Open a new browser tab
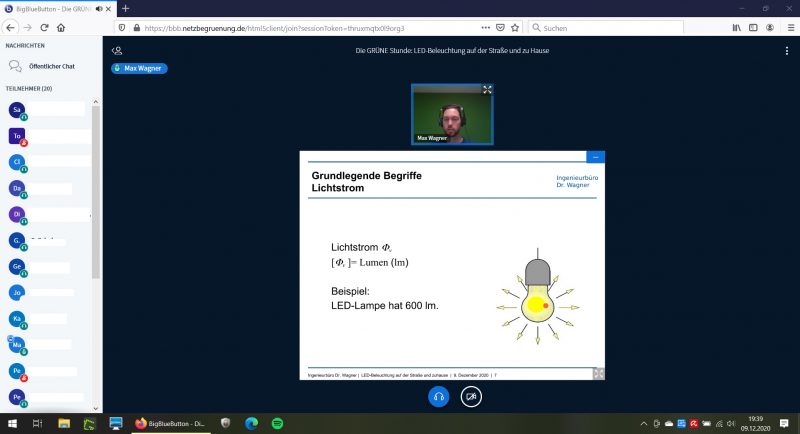Viewport: 800px width, 434px height. 126,8
